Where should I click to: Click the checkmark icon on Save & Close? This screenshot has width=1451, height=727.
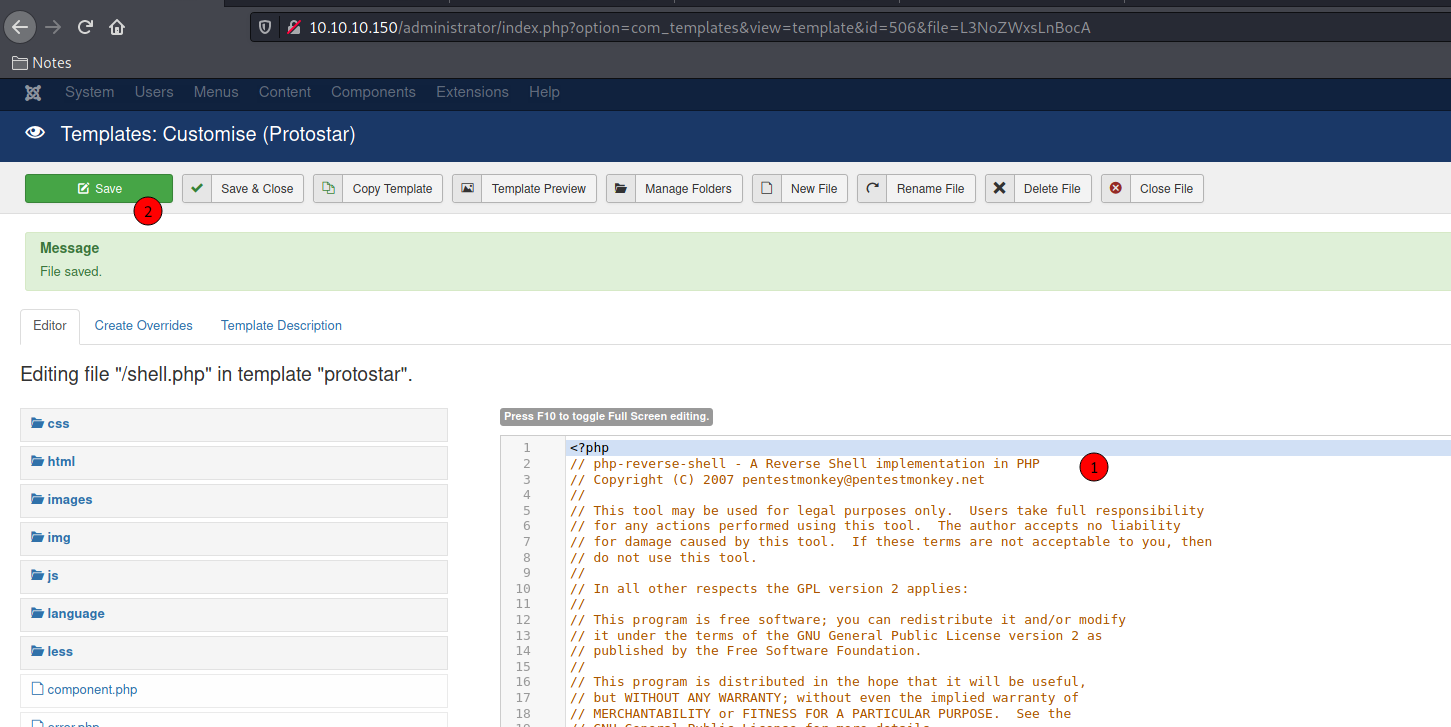pos(197,188)
